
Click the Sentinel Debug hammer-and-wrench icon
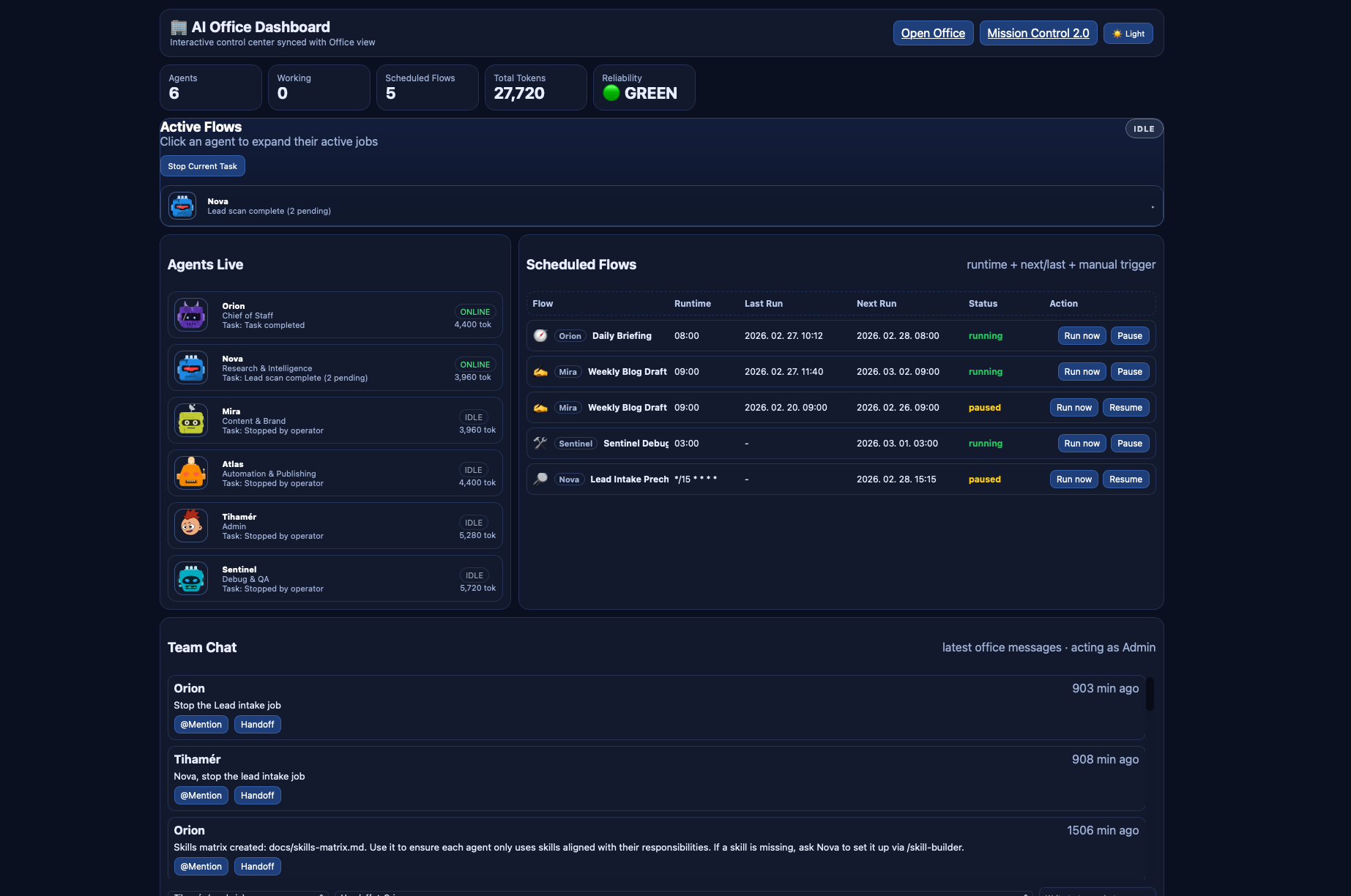pos(540,442)
